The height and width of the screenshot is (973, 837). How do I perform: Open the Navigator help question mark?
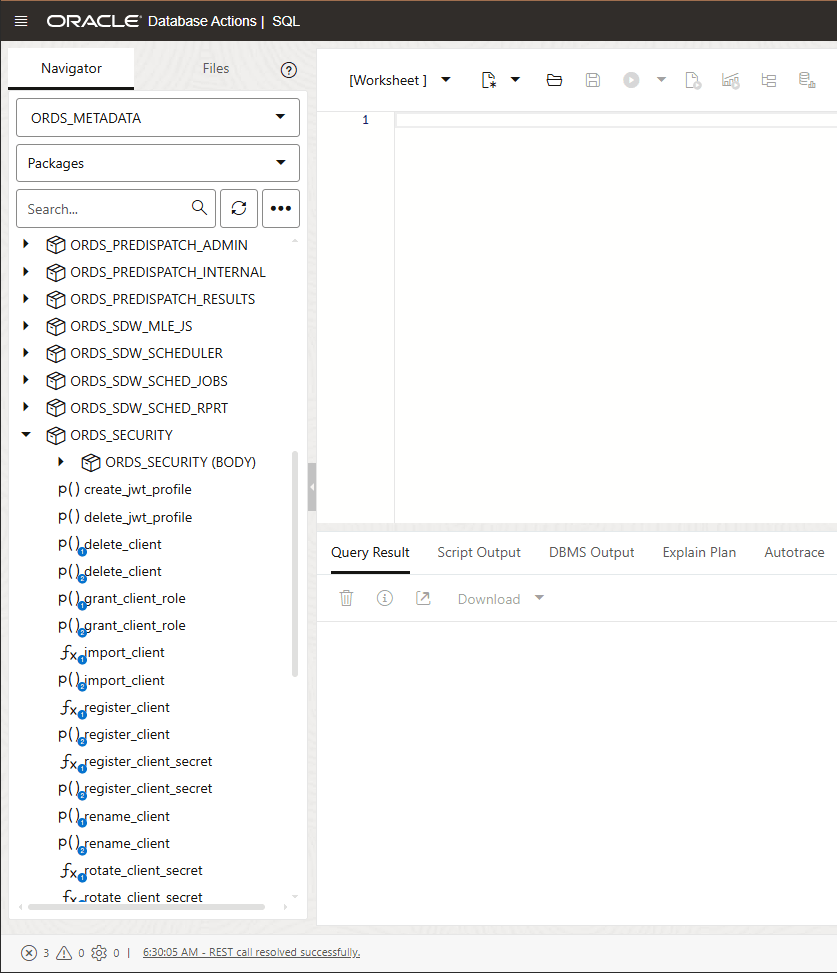coord(289,70)
